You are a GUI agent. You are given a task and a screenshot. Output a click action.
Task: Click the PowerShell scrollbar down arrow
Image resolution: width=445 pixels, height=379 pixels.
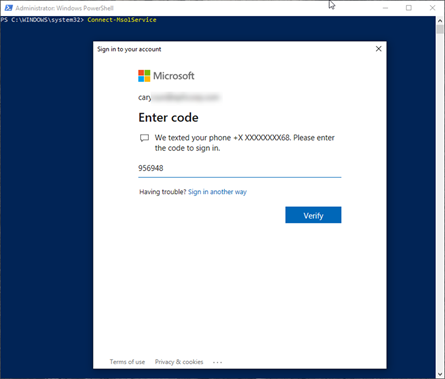pos(440,374)
